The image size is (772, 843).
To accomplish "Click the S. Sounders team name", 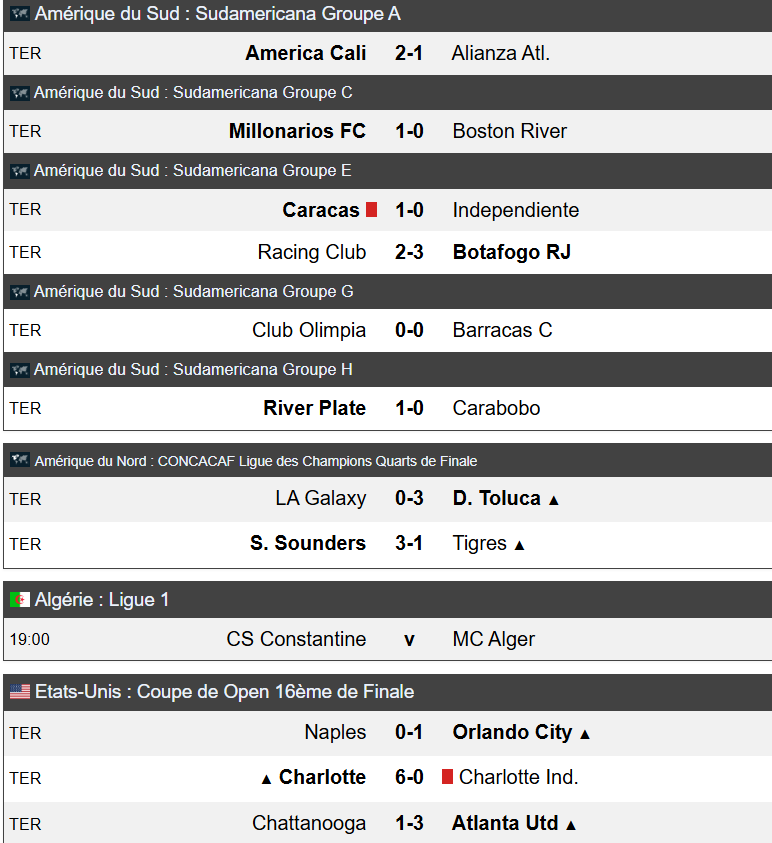I will 308,543.
